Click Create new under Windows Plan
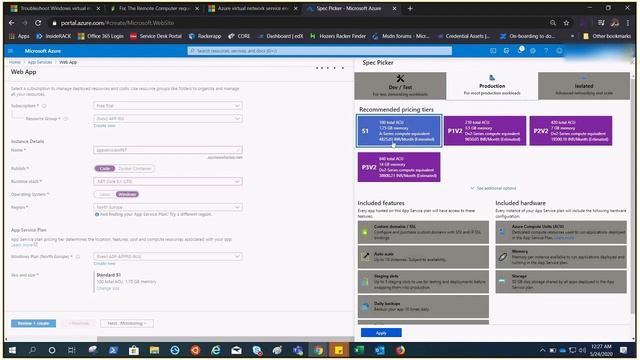This screenshot has width=640, height=360. 104,264
